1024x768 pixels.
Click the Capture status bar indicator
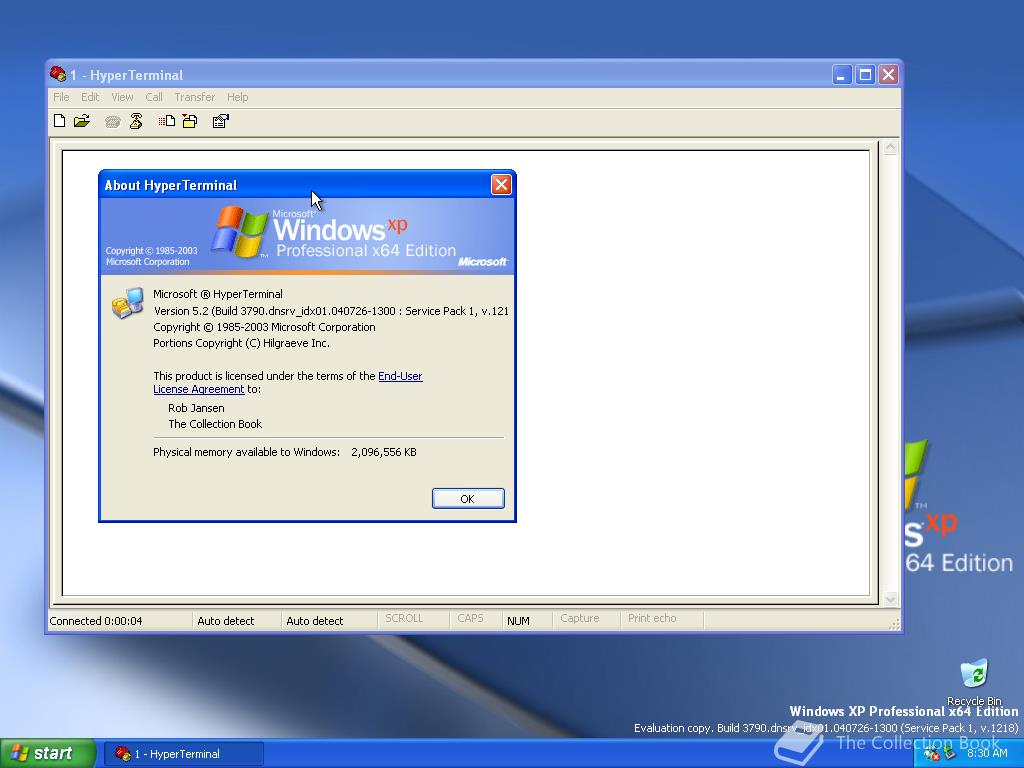(580, 618)
